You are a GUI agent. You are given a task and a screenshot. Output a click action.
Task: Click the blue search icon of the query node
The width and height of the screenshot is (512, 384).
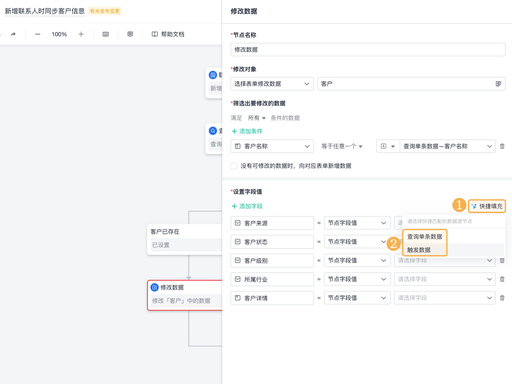tap(213, 131)
